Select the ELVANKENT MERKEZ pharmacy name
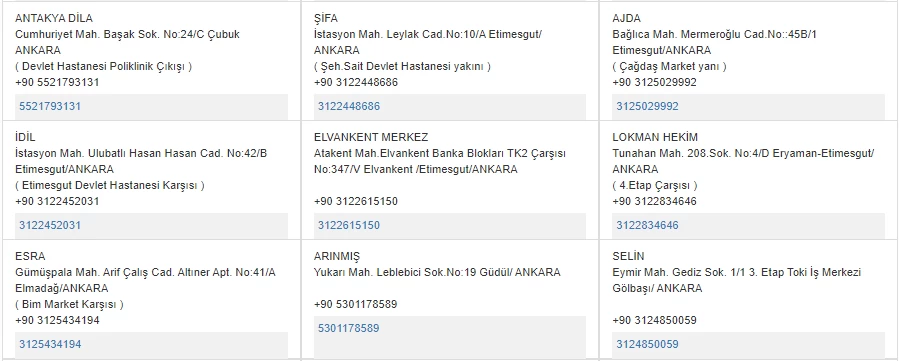 click(x=371, y=138)
